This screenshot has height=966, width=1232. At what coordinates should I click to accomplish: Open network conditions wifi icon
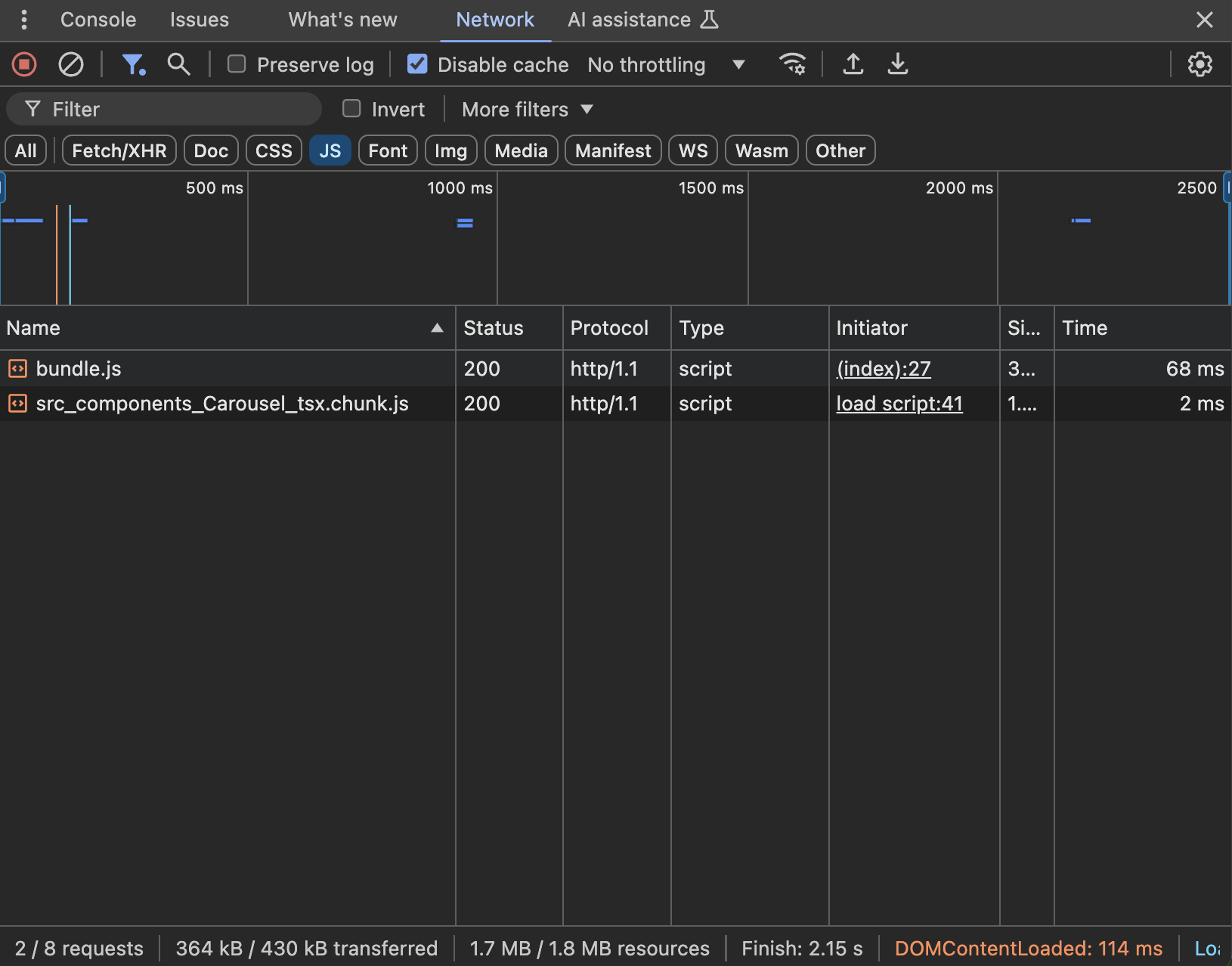coord(792,65)
